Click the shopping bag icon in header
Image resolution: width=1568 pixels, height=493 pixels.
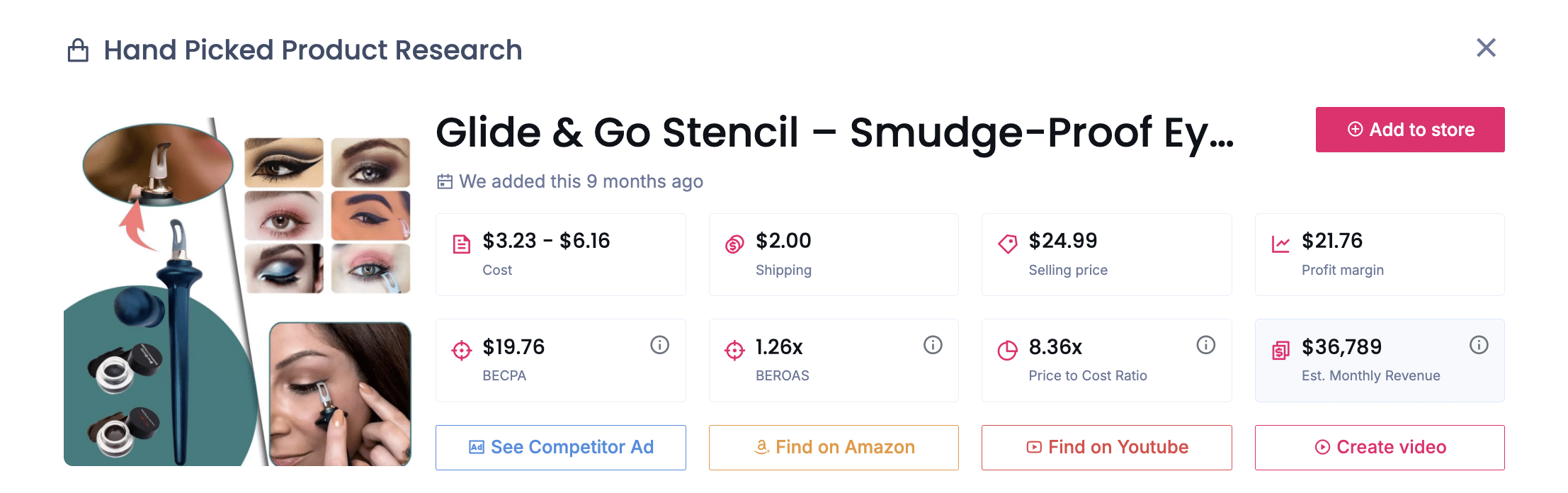pyautogui.click(x=78, y=50)
